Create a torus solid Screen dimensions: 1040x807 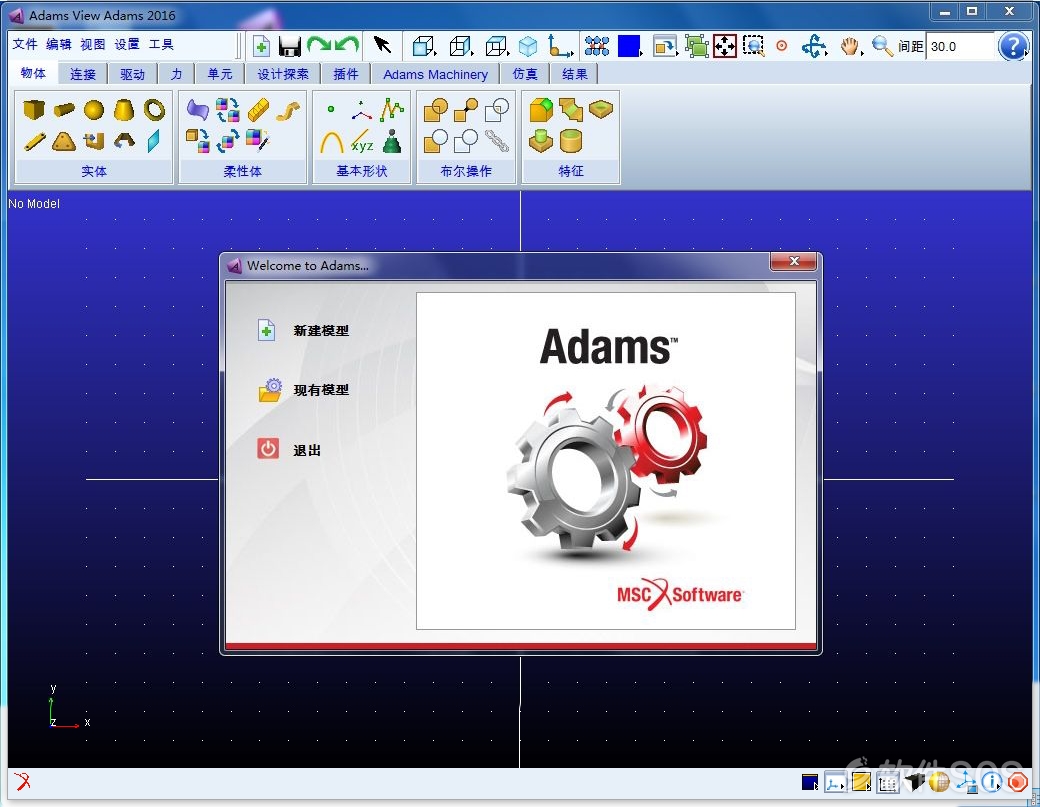[x=155, y=109]
